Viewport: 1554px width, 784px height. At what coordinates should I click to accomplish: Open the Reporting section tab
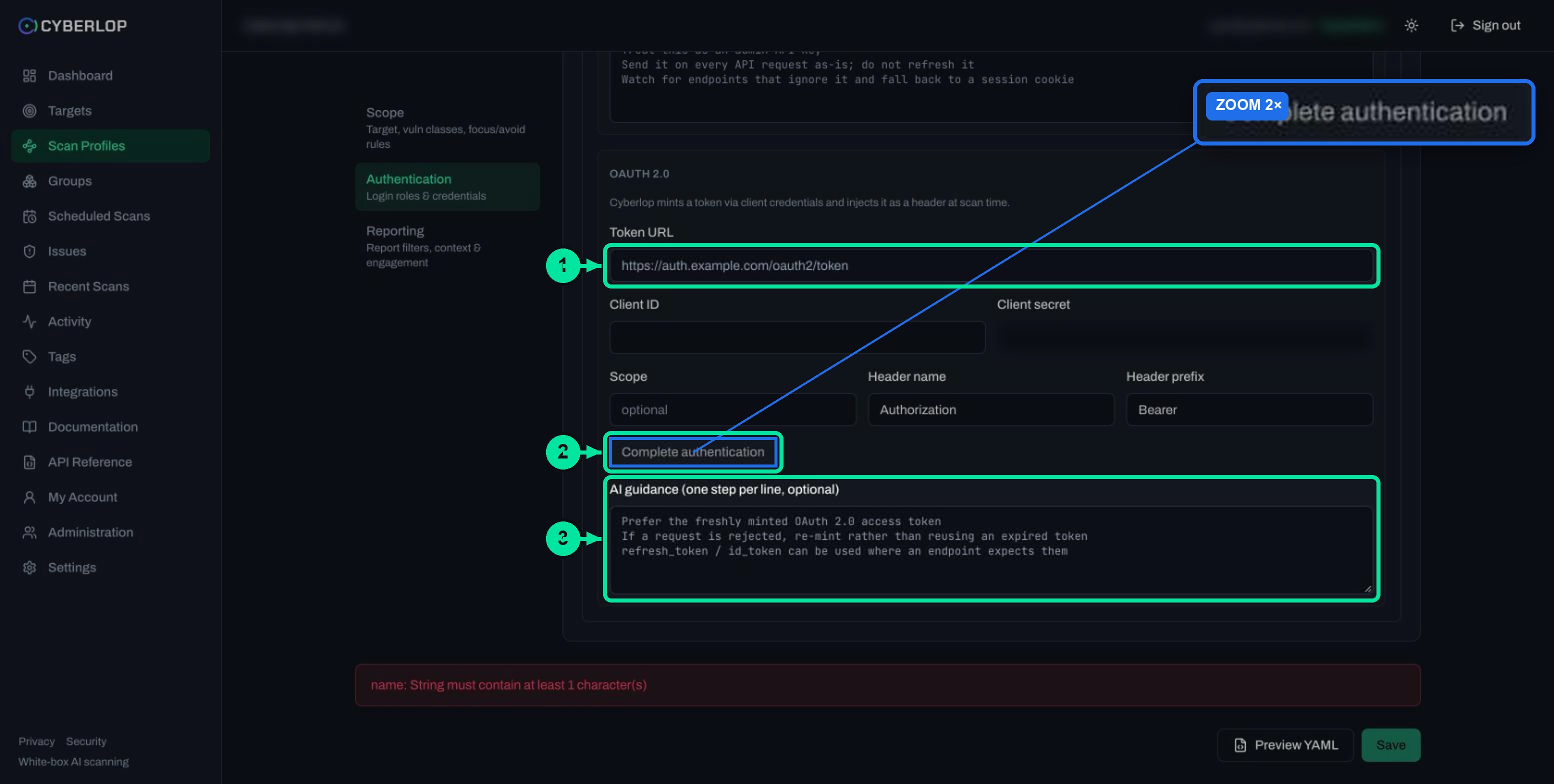(x=447, y=246)
